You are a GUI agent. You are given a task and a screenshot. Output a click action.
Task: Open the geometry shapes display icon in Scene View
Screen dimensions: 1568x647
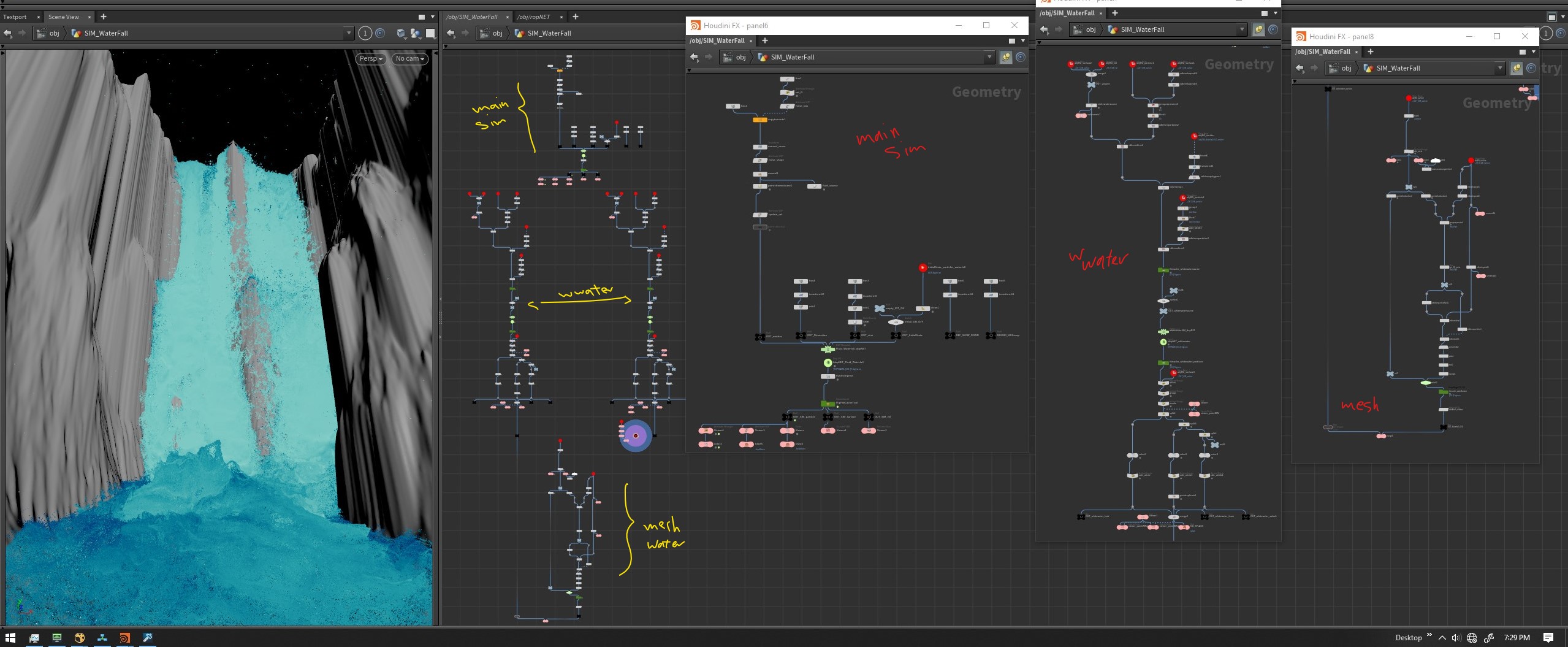click(x=416, y=33)
